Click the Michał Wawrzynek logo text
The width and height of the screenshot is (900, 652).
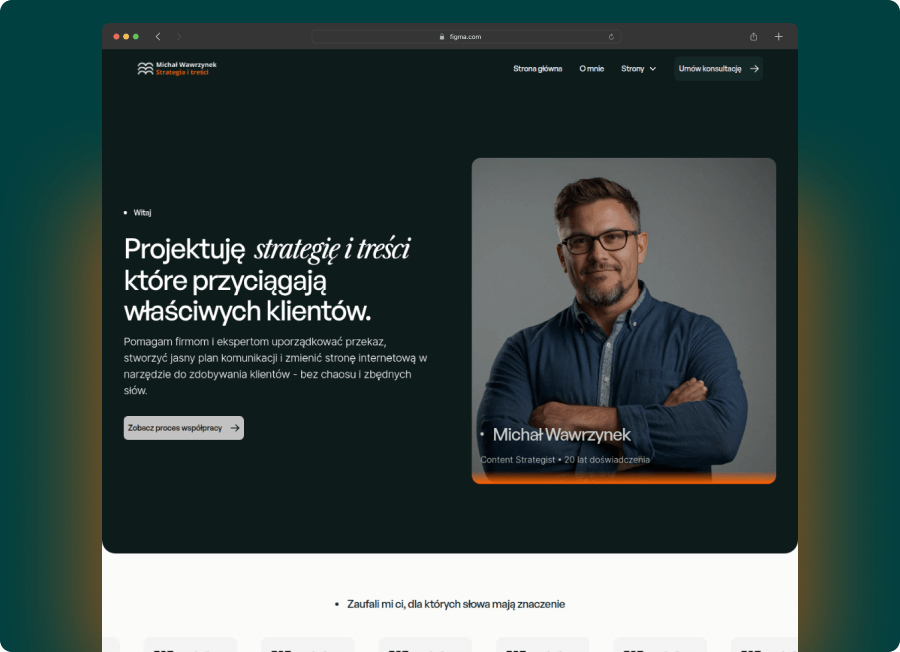click(186, 68)
